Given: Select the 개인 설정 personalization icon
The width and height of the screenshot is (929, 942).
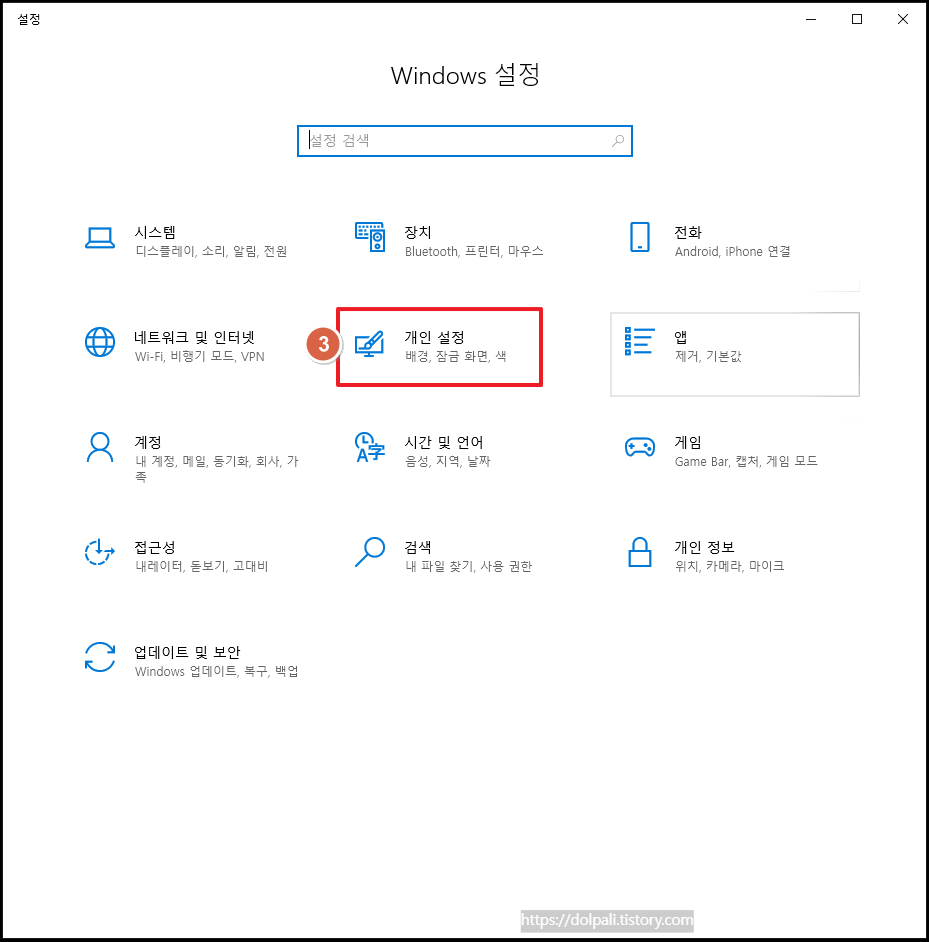Looking at the screenshot, I should [x=370, y=343].
